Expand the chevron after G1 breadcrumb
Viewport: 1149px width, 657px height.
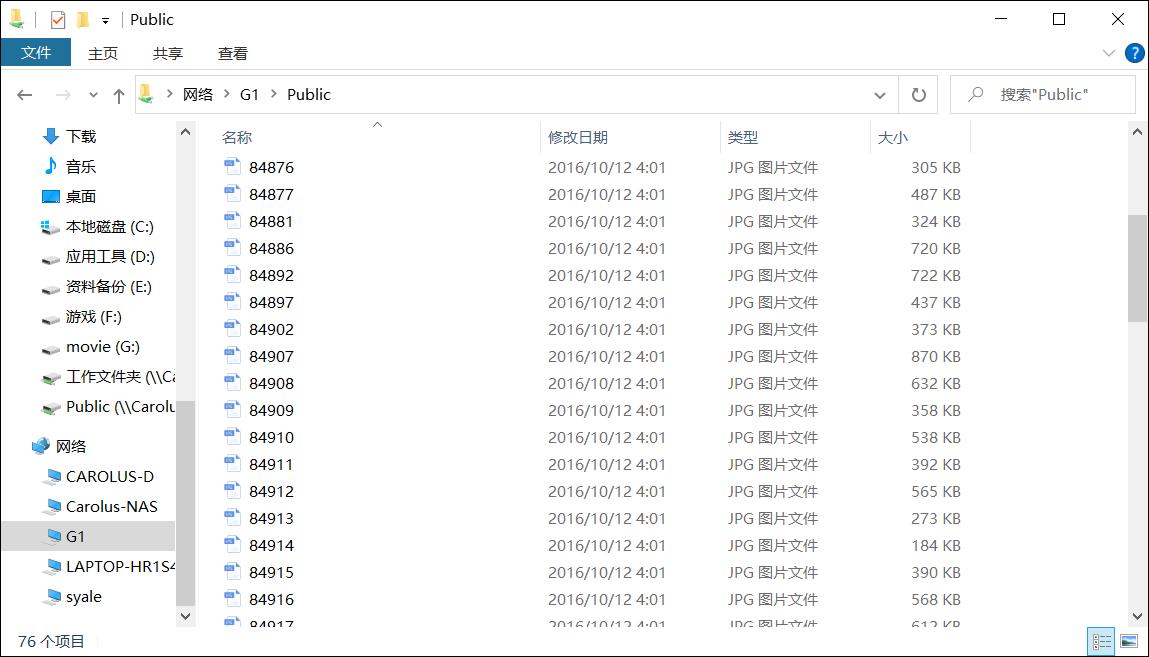click(x=273, y=94)
